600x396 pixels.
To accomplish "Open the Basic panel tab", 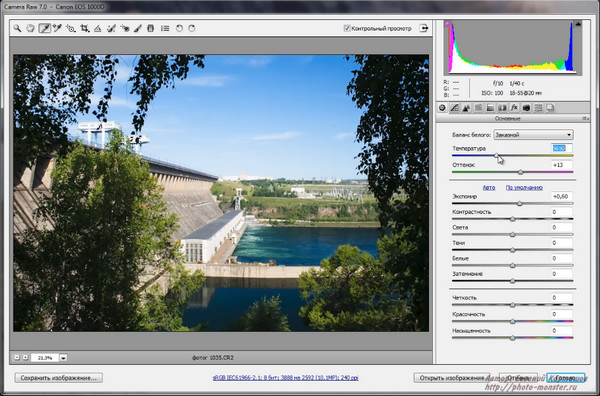I will [442, 108].
